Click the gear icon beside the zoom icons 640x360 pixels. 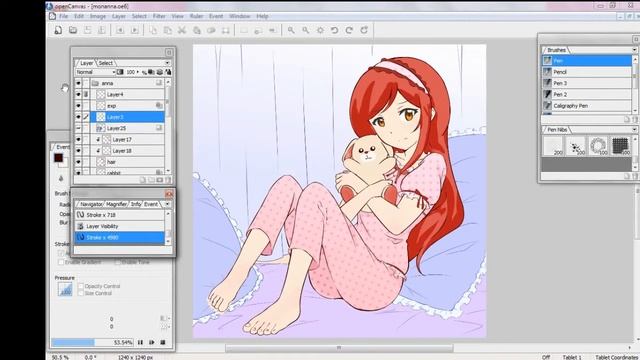tap(320, 30)
